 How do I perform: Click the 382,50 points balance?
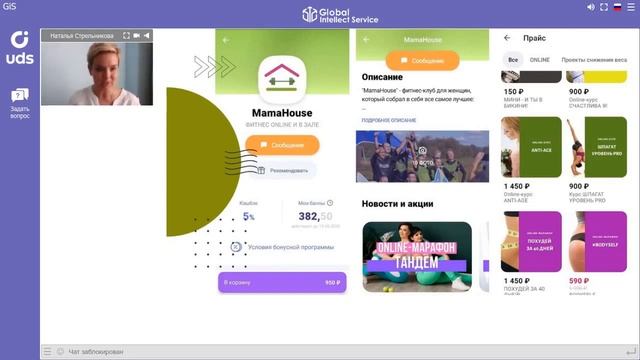[x=315, y=216]
